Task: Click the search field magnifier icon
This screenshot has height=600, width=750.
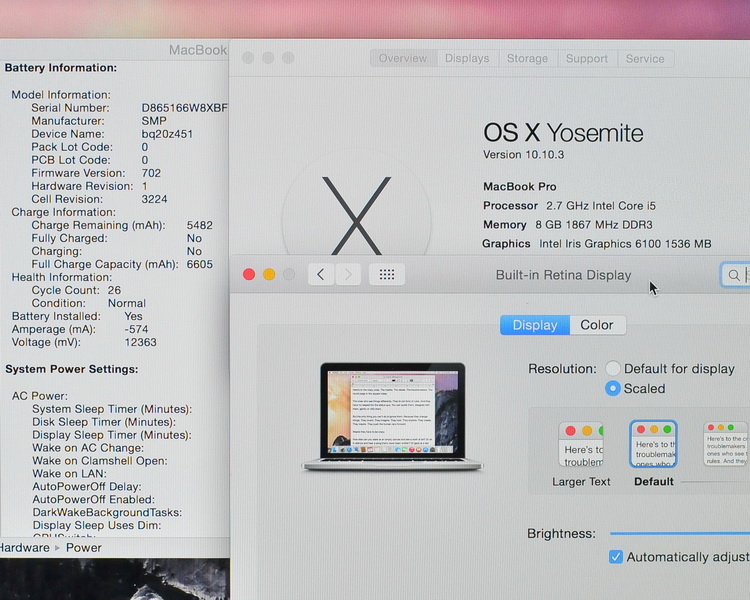Action: click(x=733, y=275)
